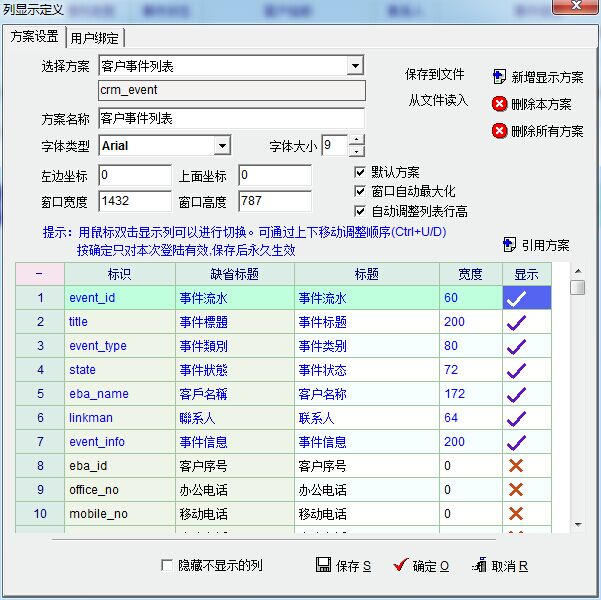Expand the 选择方案 dropdown list
Image resolution: width=601 pixels, height=600 pixels.
tap(355, 66)
